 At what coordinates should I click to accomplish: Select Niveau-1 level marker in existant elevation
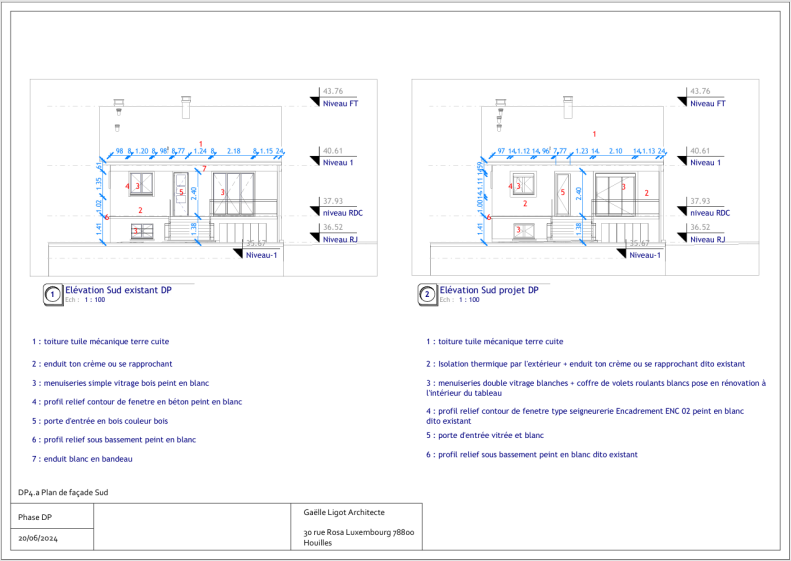point(238,255)
